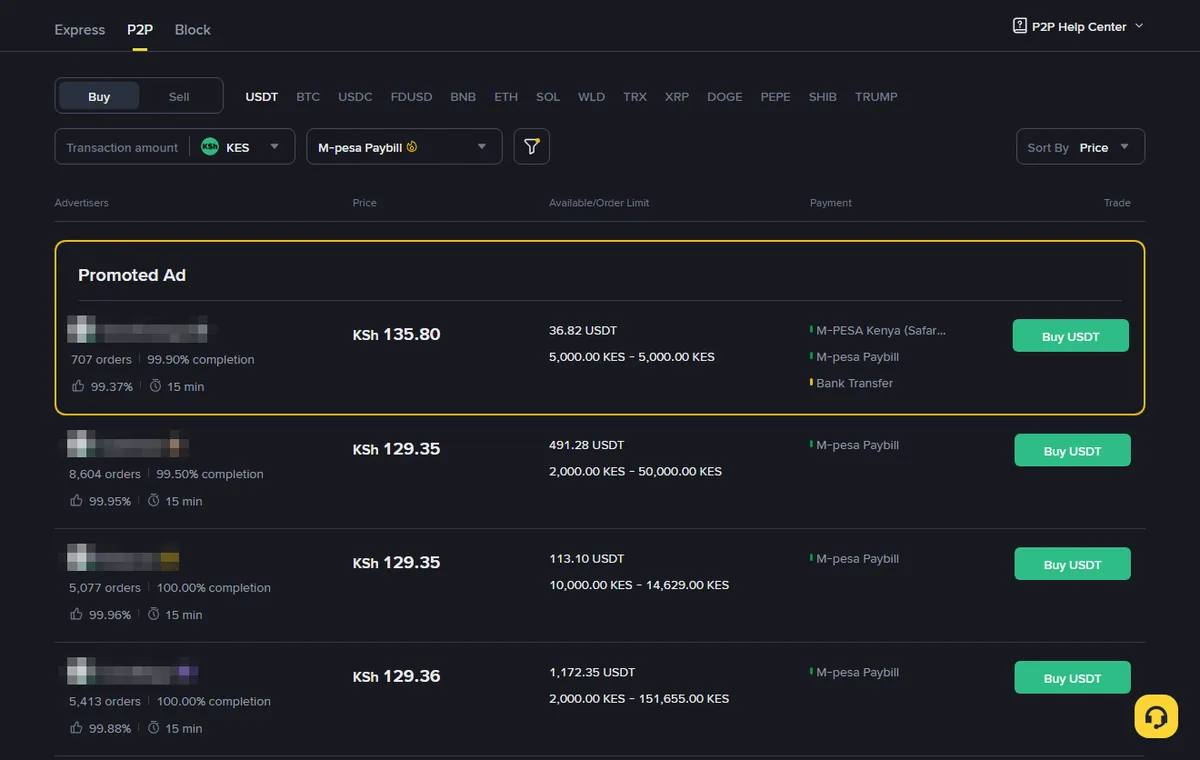
Task: Click the Price column header
Action: click(365, 203)
